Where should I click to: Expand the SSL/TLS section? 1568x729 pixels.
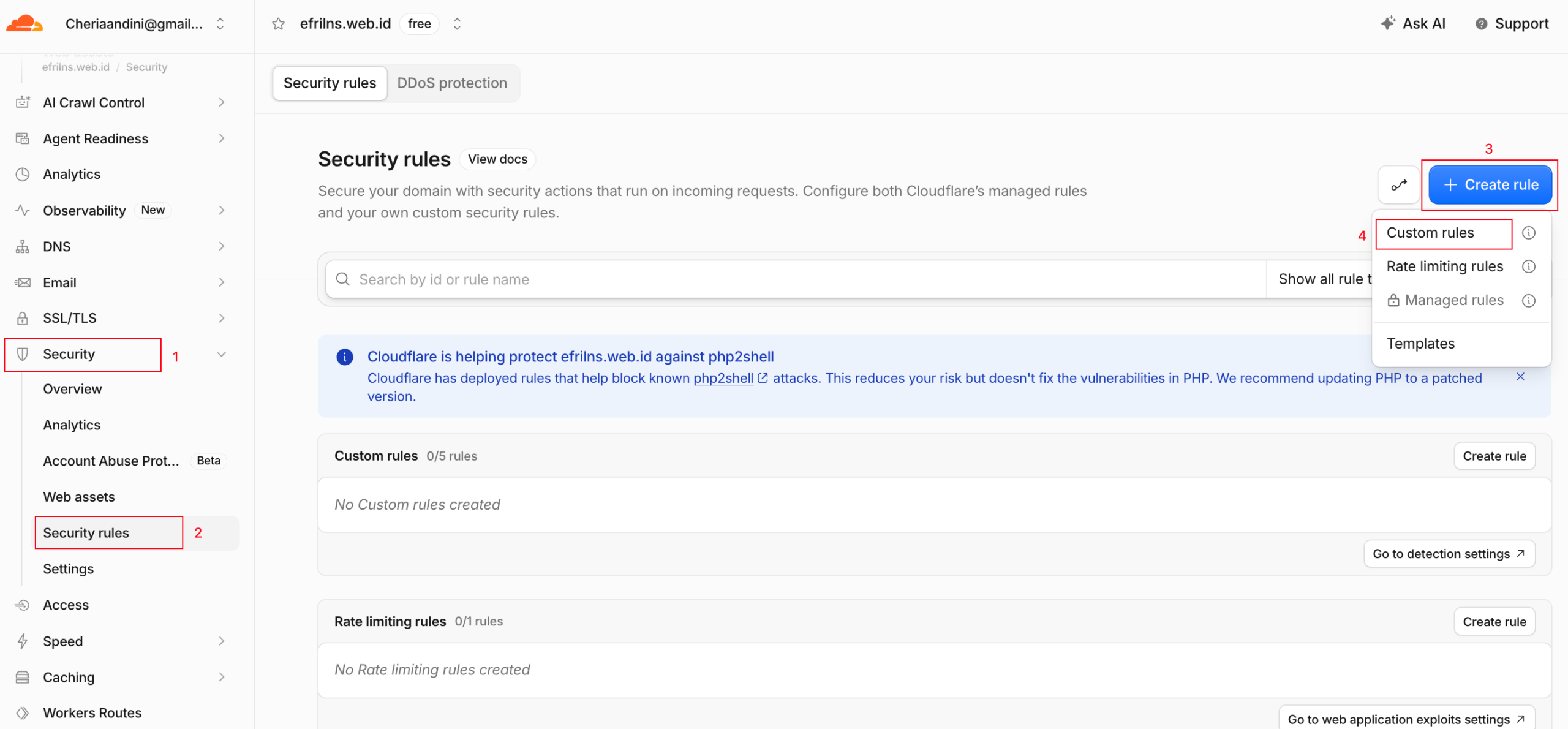click(x=222, y=318)
